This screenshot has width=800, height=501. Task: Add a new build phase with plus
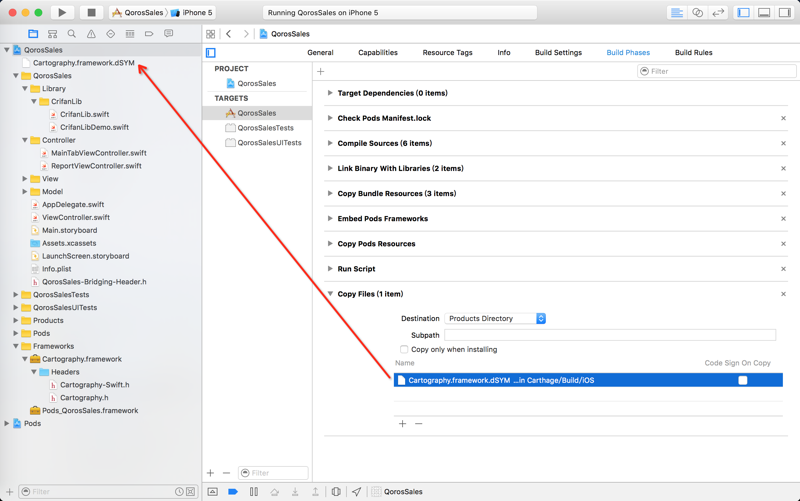(x=320, y=71)
